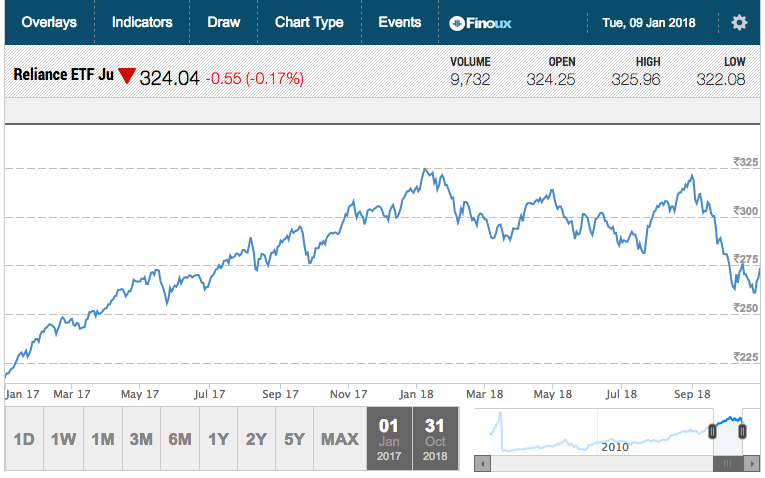
Task: Click the LOW value 322.08
Action: tap(721, 79)
